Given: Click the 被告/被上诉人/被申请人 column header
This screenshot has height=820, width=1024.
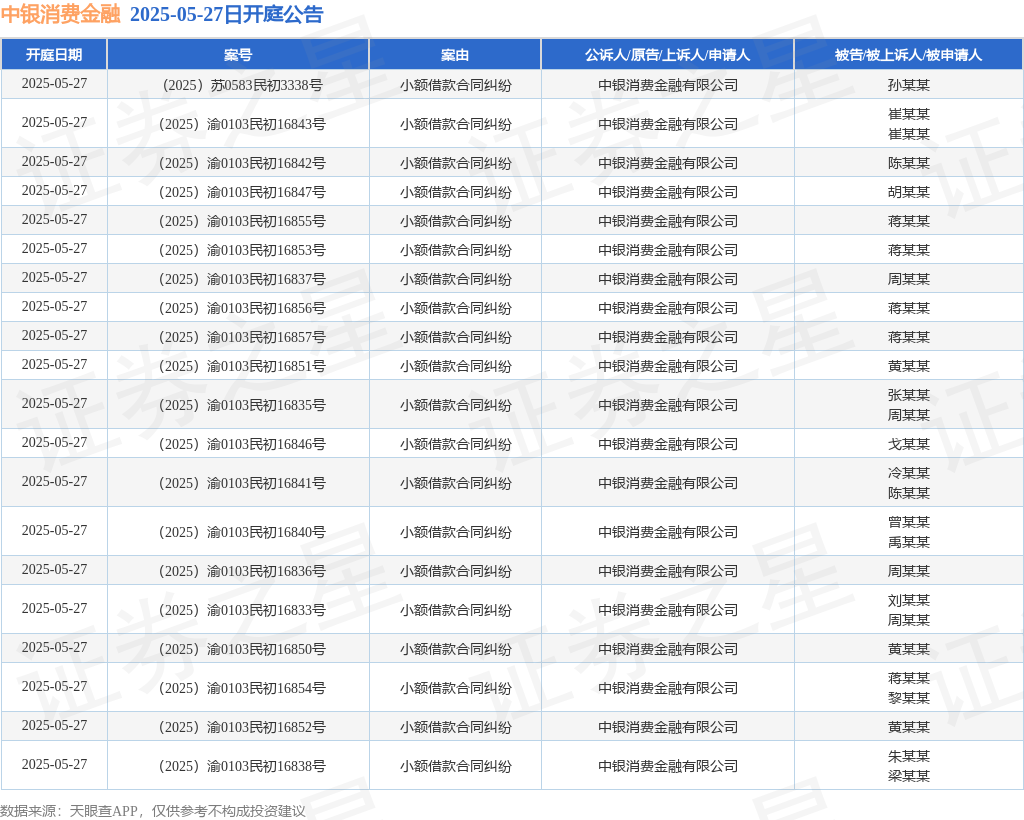Looking at the screenshot, I should tap(908, 55).
